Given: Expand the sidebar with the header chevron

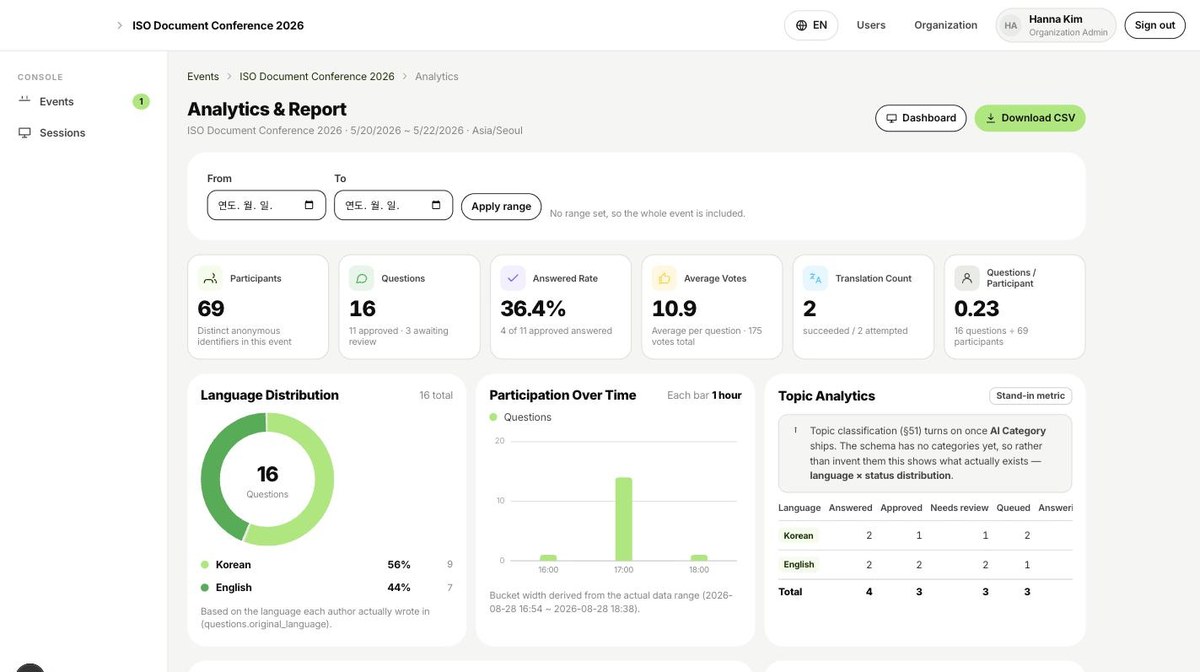Looking at the screenshot, I should point(120,25).
